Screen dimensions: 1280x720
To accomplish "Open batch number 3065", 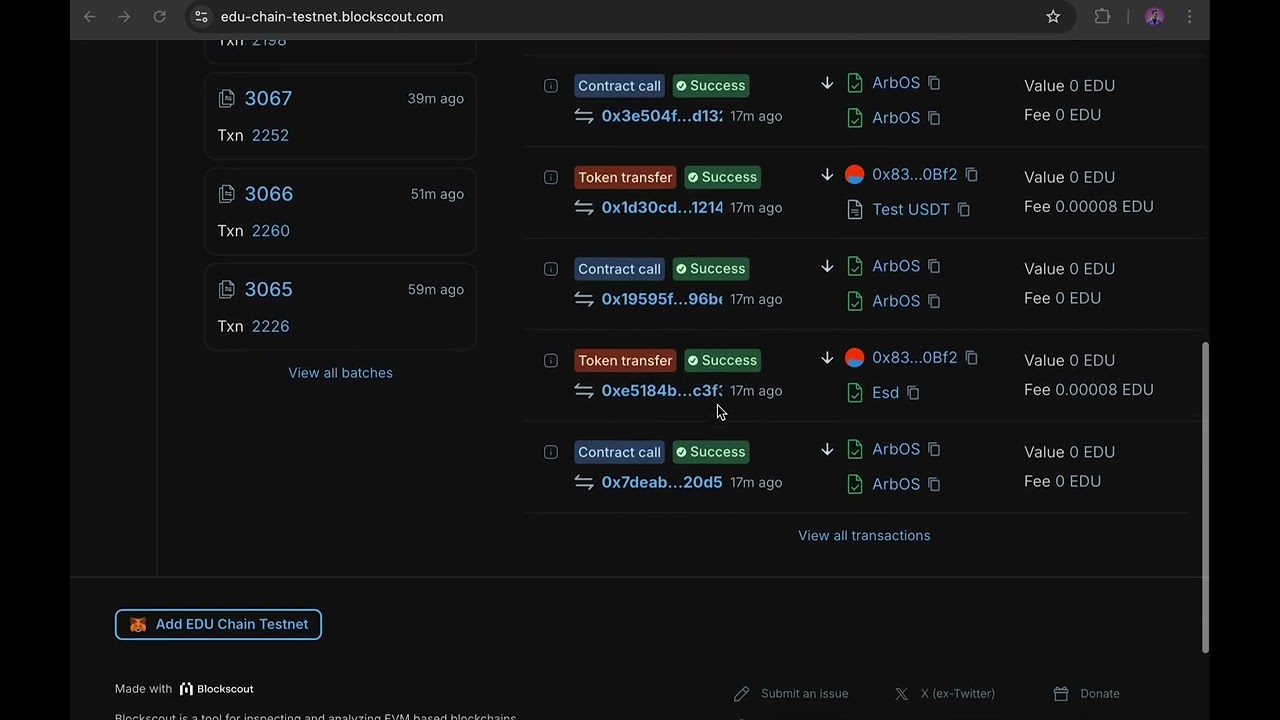I will [268, 289].
